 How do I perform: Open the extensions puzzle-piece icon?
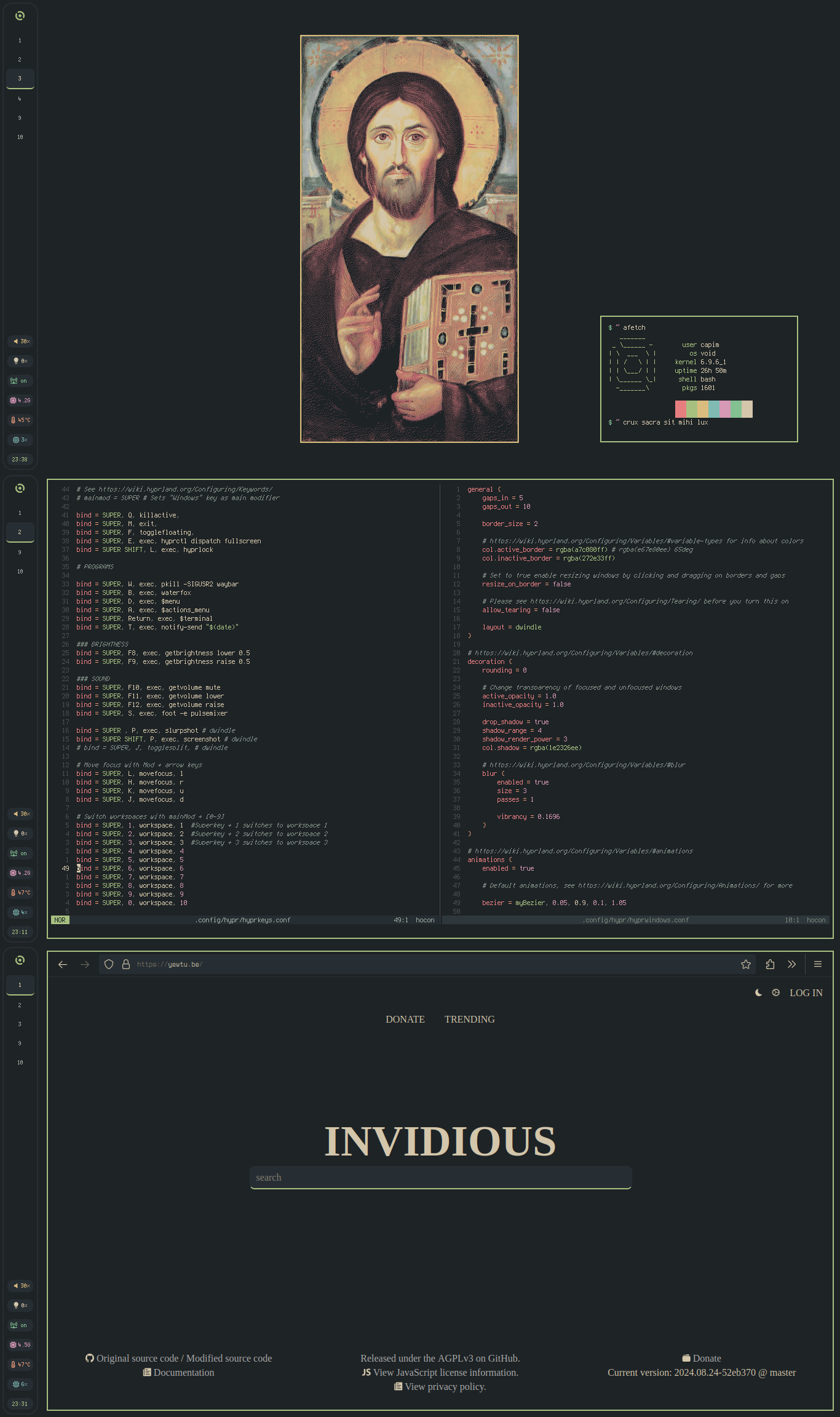tap(770, 964)
